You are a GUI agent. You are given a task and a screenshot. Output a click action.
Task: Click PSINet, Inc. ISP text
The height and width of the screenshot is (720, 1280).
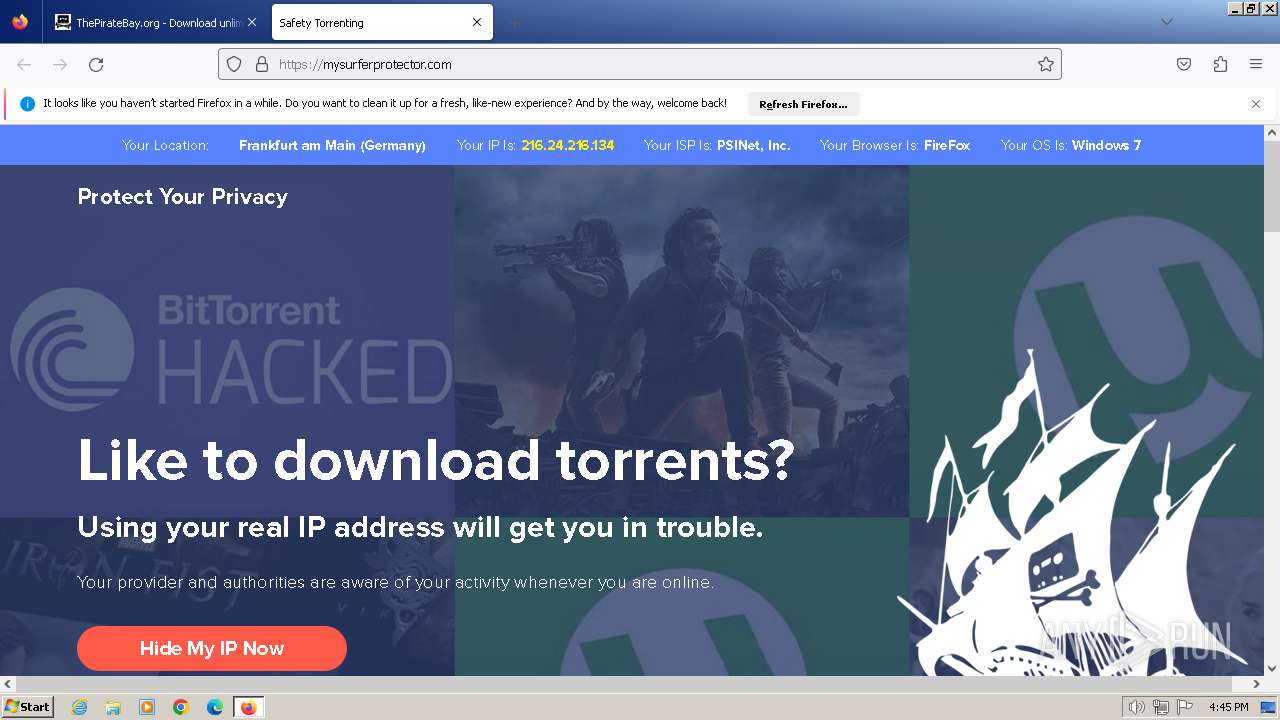(x=754, y=145)
